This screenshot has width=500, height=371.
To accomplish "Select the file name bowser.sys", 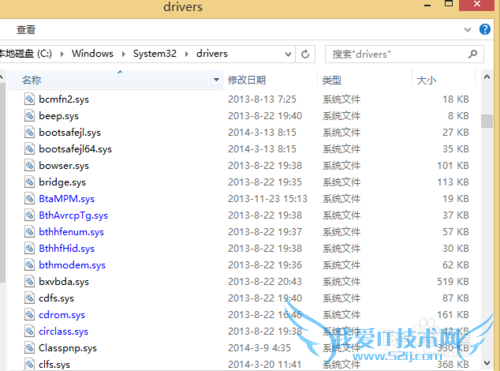I will tap(64, 166).
